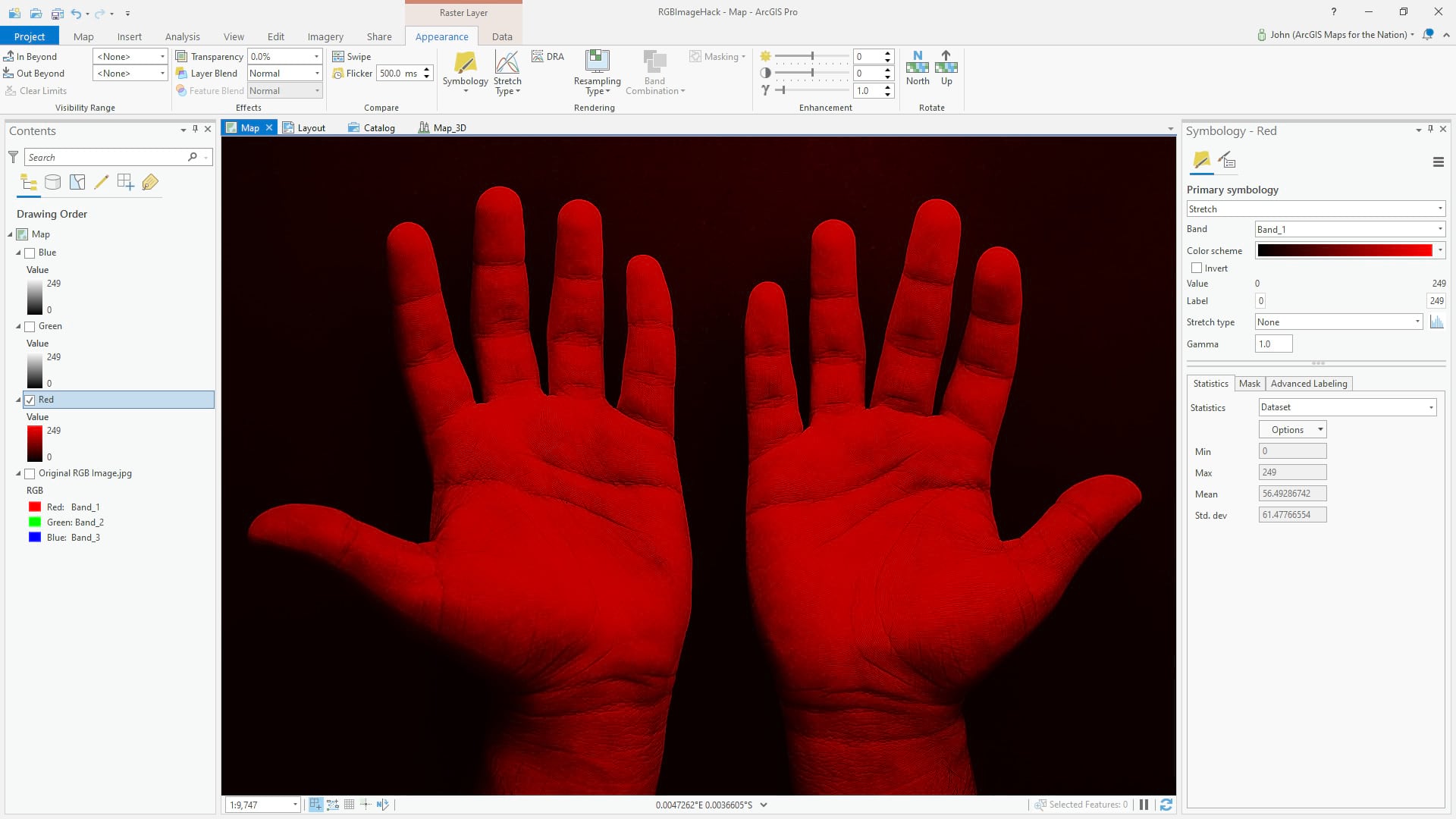Click the Gamma value input field
This screenshot has width=1456, height=819.
pyautogui.click(x=1273, y=344)
